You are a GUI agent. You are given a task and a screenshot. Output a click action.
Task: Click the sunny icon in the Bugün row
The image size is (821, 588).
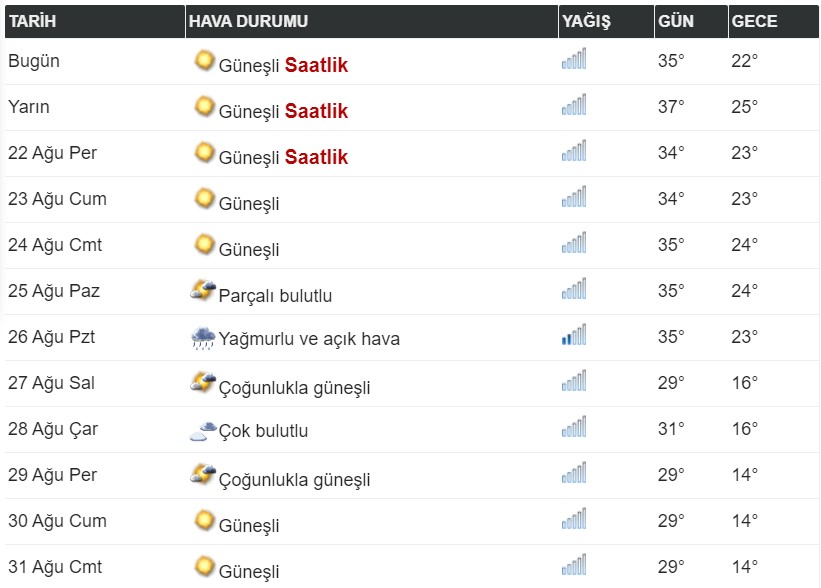click(204, 60)
